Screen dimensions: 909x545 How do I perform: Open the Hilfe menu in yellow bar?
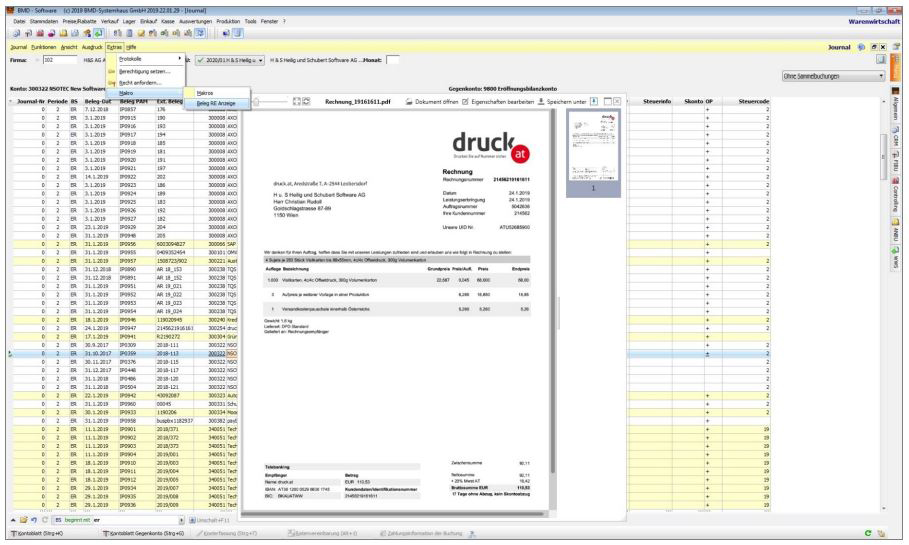point(132,47)
